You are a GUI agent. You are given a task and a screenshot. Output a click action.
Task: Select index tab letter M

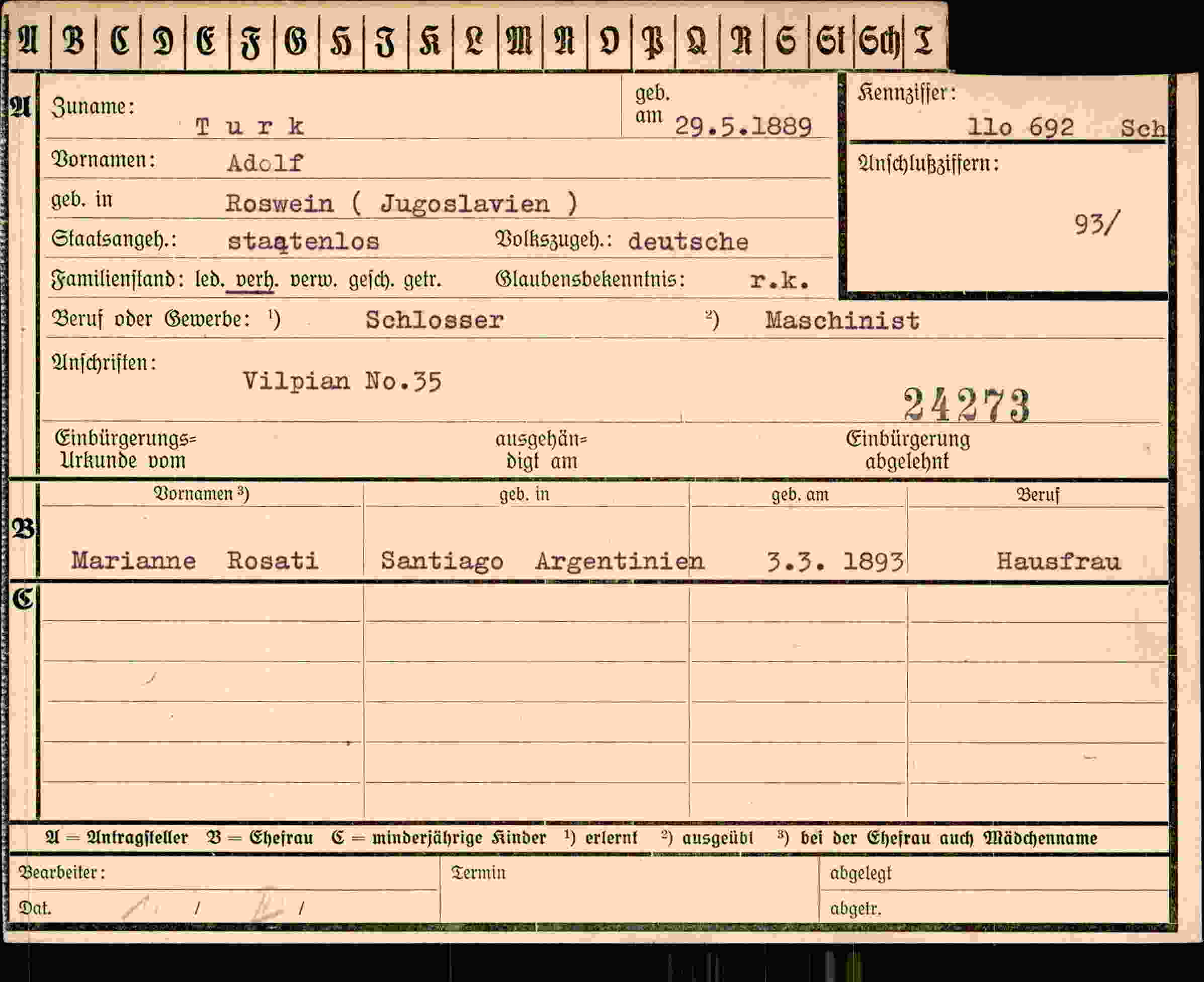519,41
